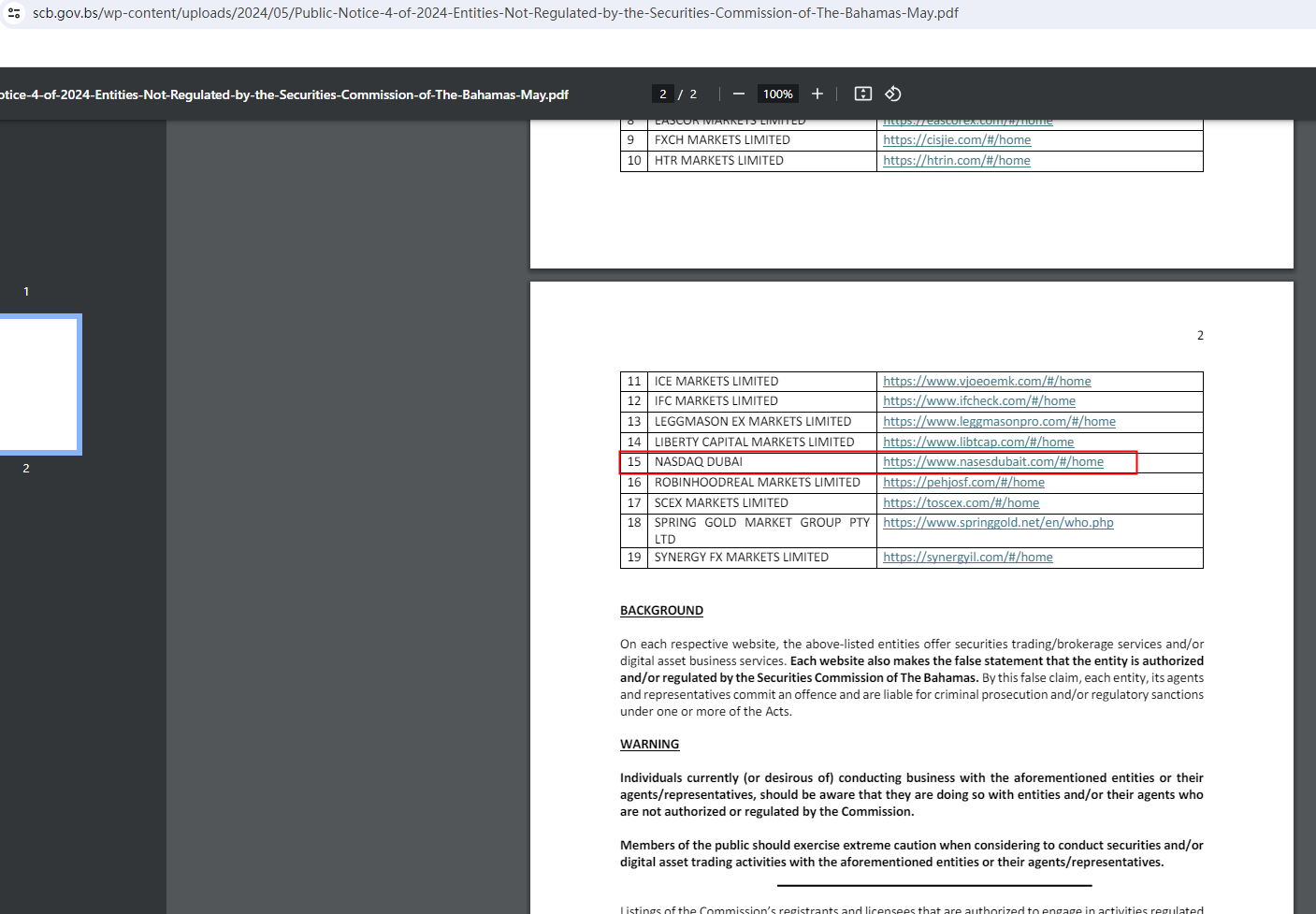Viewport: 1316px width, 914px height.
Task: Open site information icon in address bar
Action: pos(14,13)
